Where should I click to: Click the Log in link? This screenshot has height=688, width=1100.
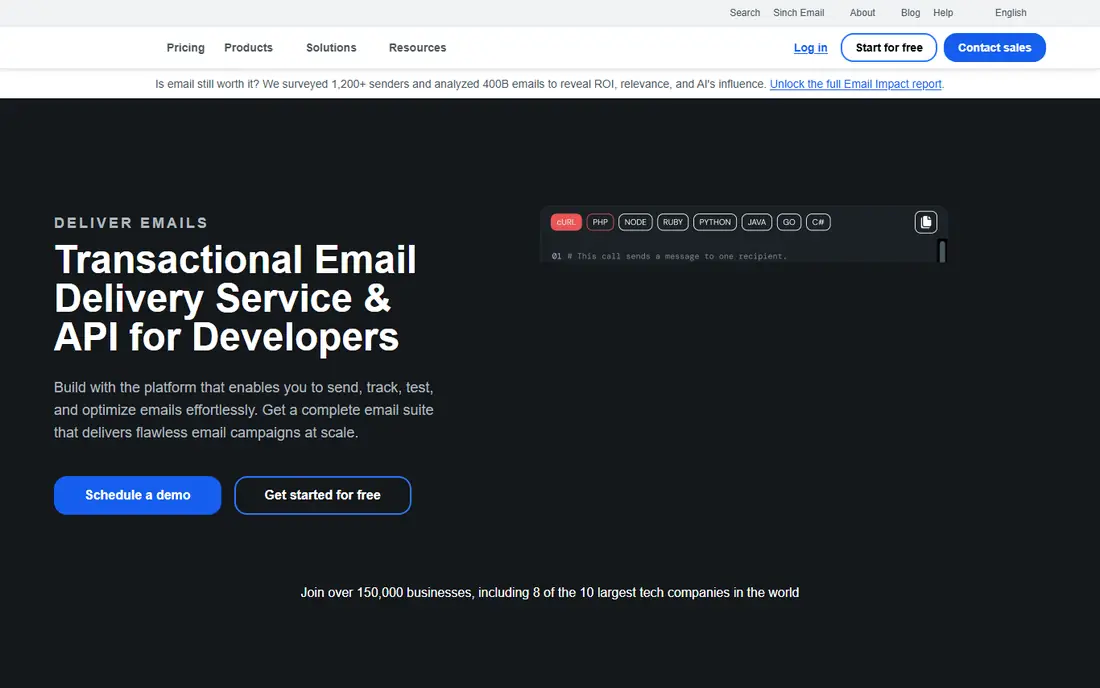pyautogui.click(x=810, y=48)
